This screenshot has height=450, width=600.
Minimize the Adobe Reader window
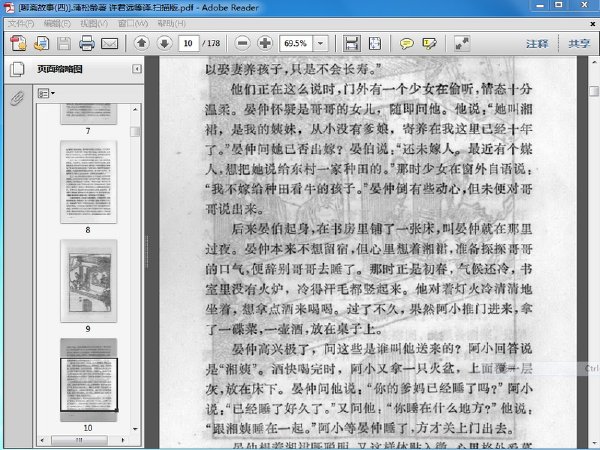(x=540, y=5)
